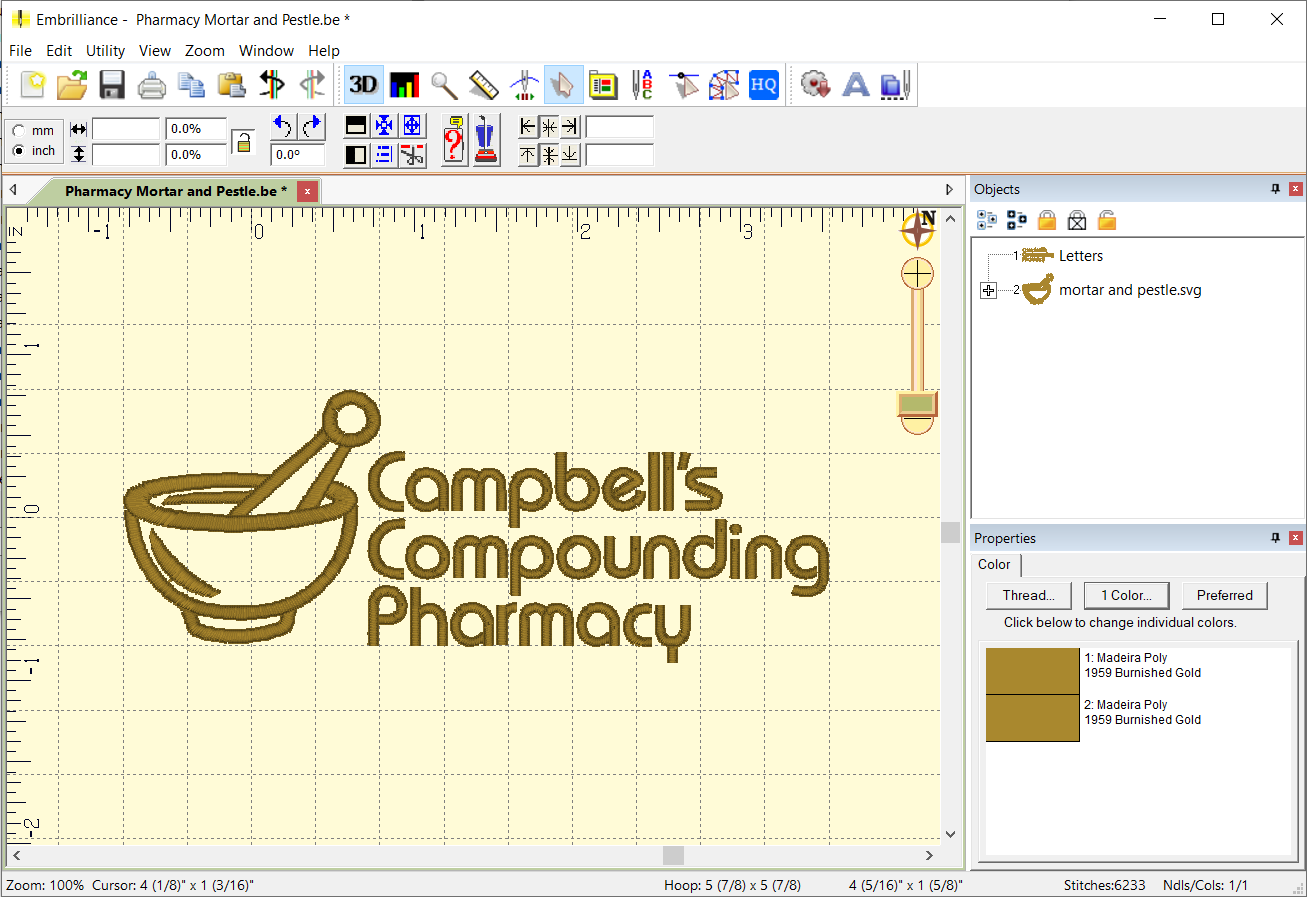
Task: Toggle the 3D stitch view button
Action: 363,85
